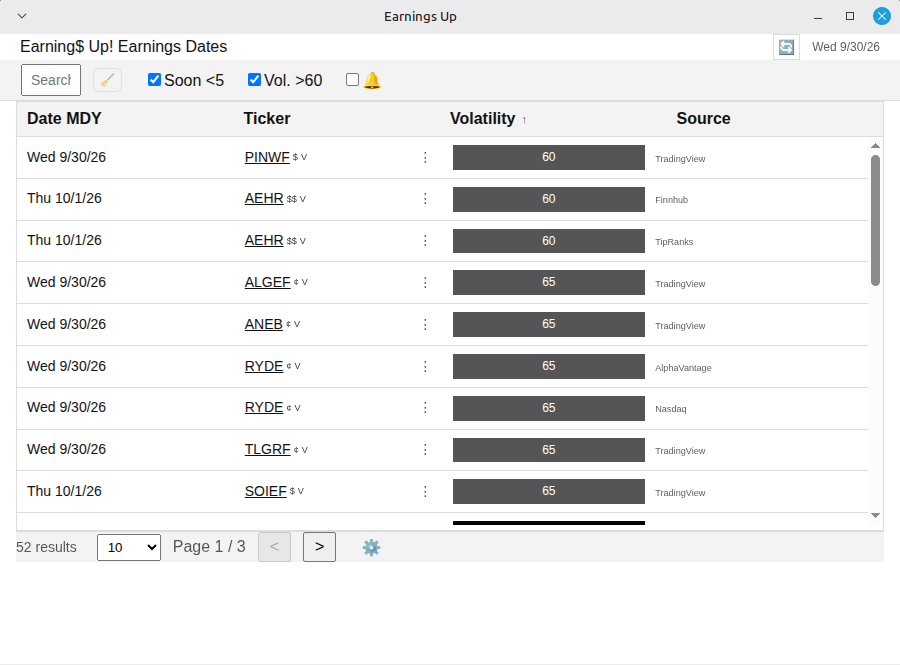Click the 'Nasdaq' source text
The image size is (900, 665).
tap(670, 409)
